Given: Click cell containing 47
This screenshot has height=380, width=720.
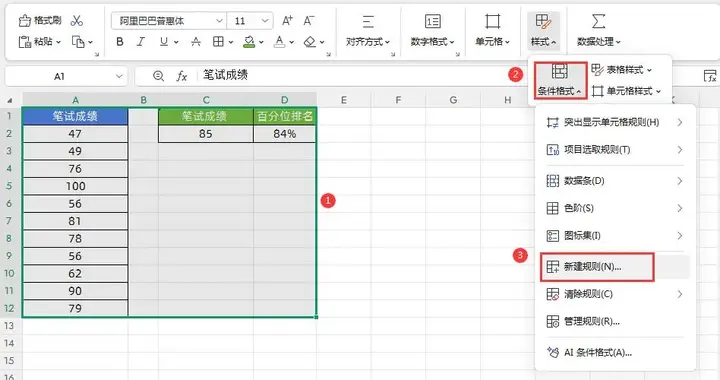Looking at the screenshot, I should [75, 134].
